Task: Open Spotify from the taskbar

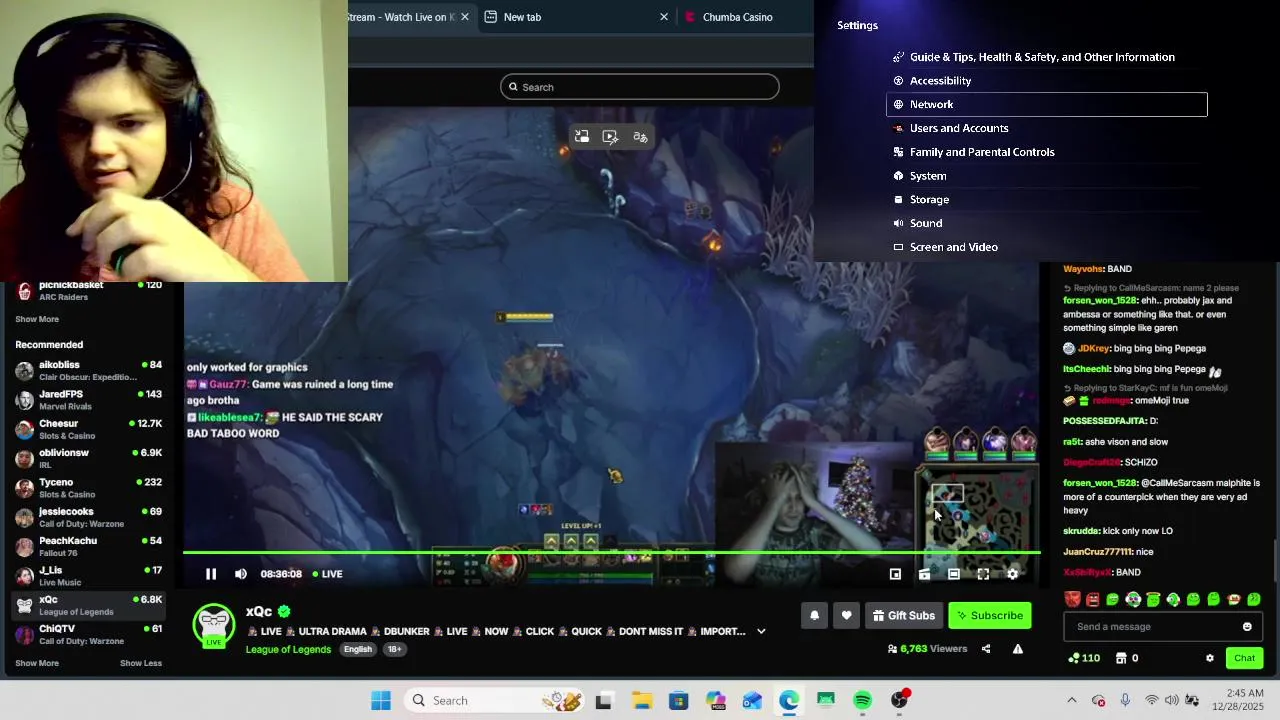Action: point(863,701)
